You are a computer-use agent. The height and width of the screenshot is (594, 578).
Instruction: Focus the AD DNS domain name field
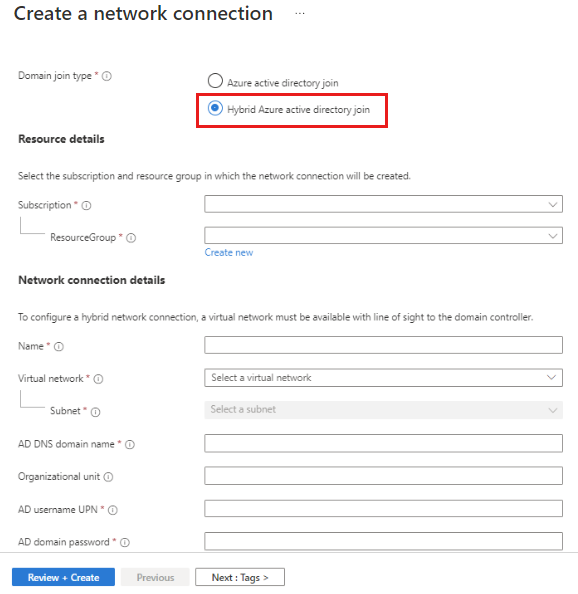pyautogui.click(x=383, y=443)
